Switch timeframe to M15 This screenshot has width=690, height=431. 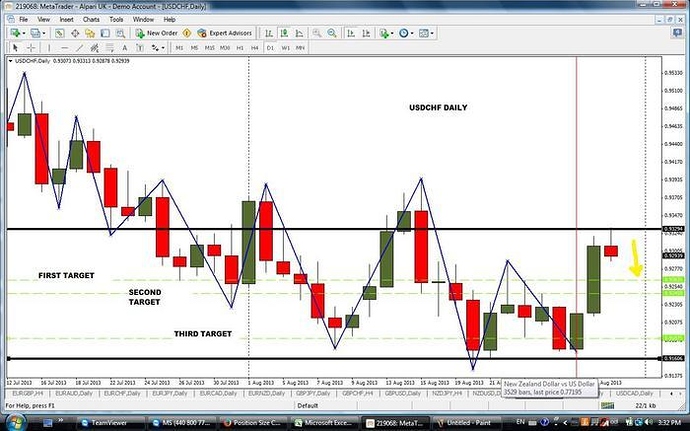[x=209, y=48]
